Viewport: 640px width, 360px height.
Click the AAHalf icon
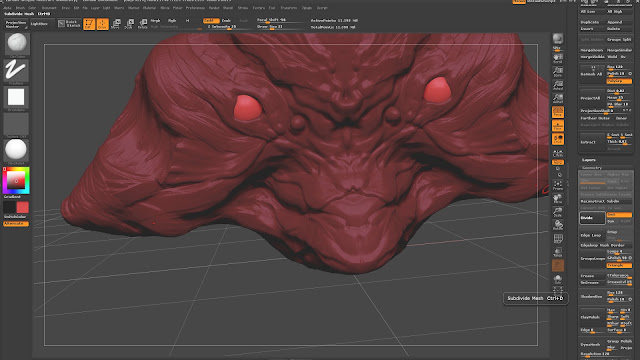pyautogui.click(x=558, y=99)
